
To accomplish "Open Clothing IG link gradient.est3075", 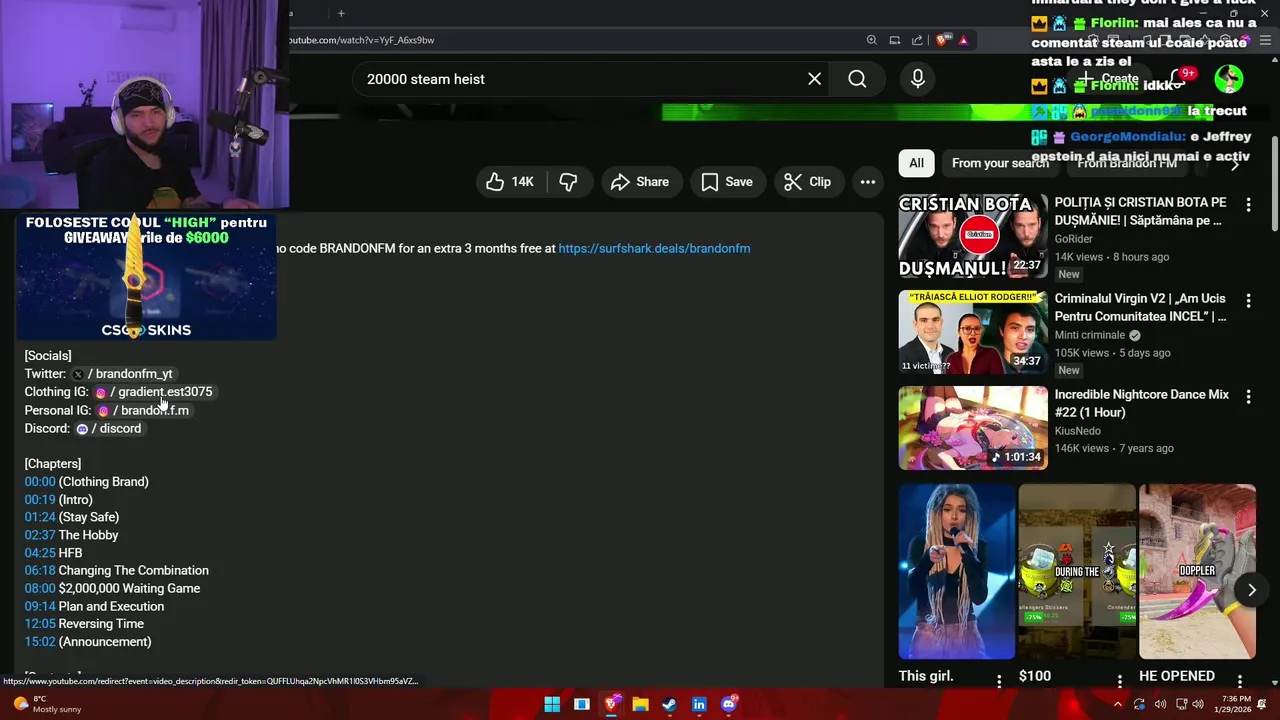I will pyautogui.click(x=153, y=392).
